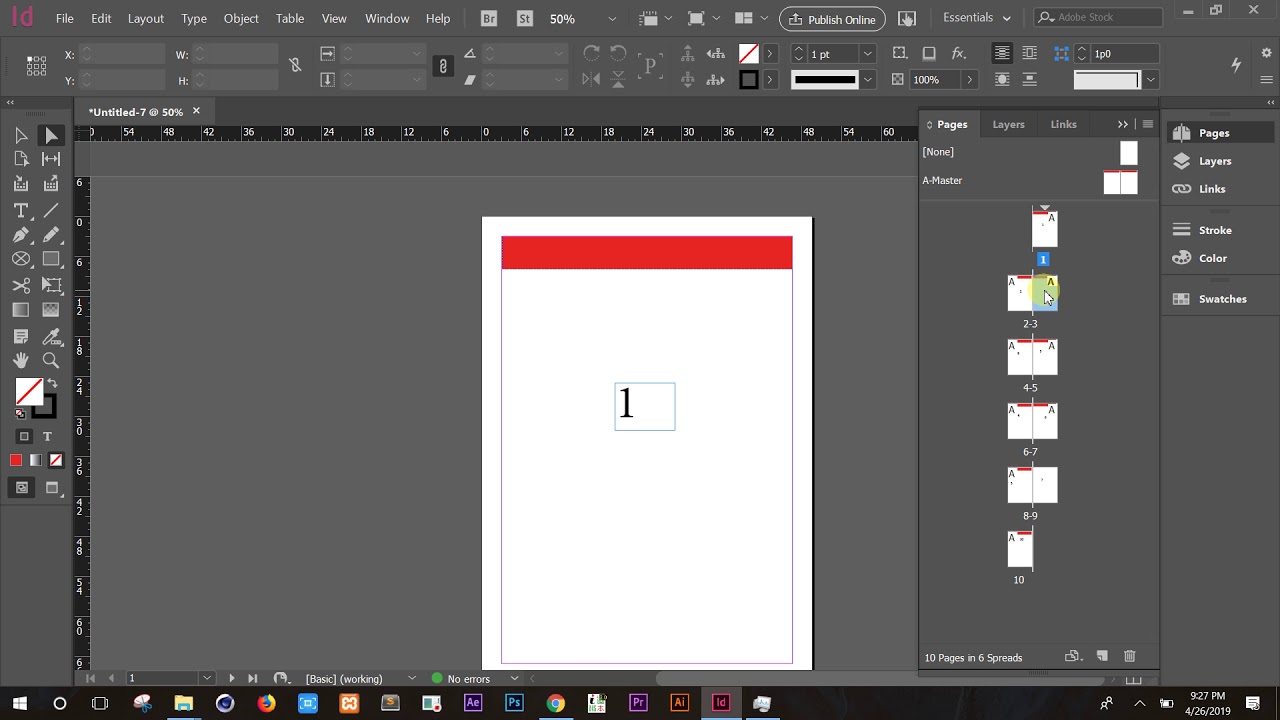
Task: Click the Bridge (Br) icon
Action: coord(488,18)
